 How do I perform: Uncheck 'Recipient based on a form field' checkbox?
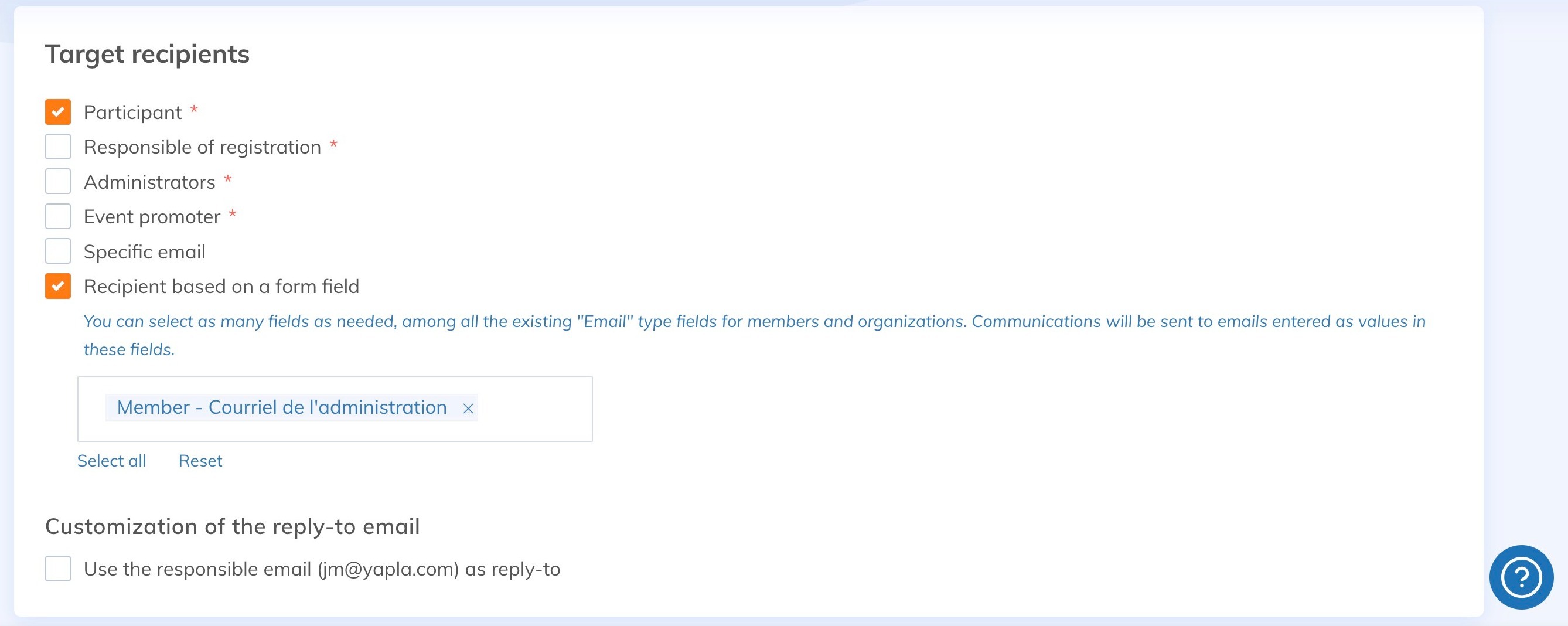(58, 286)
